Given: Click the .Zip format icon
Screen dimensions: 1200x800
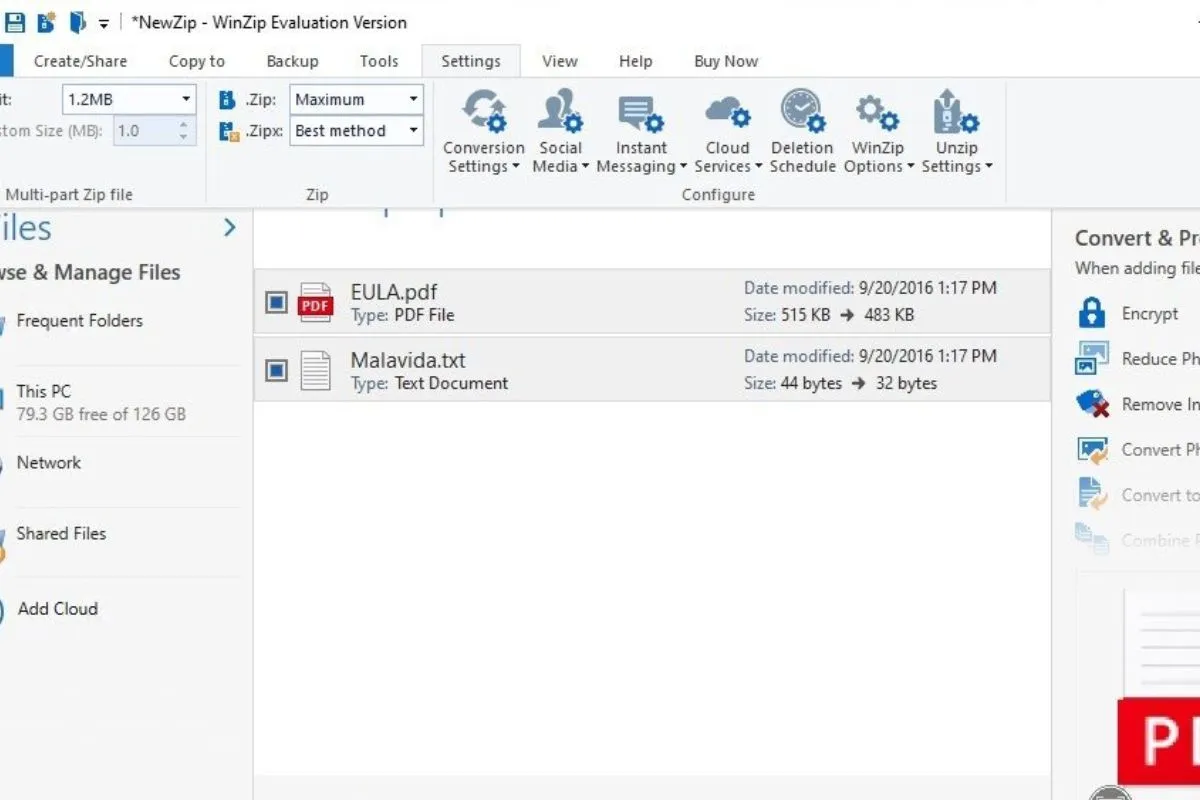Looking at the screenshot, I should pyautogui.click(x=227, y=100).
